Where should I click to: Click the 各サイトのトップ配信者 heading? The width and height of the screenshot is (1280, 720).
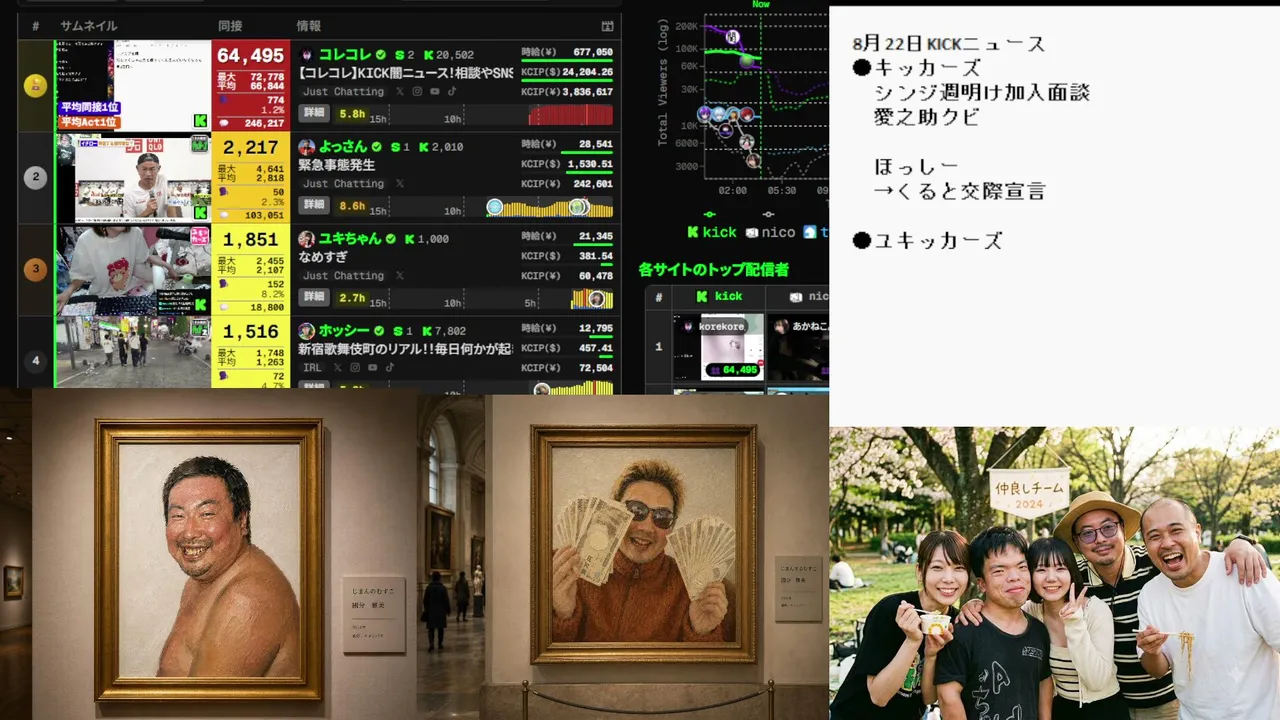coord(714,269)
